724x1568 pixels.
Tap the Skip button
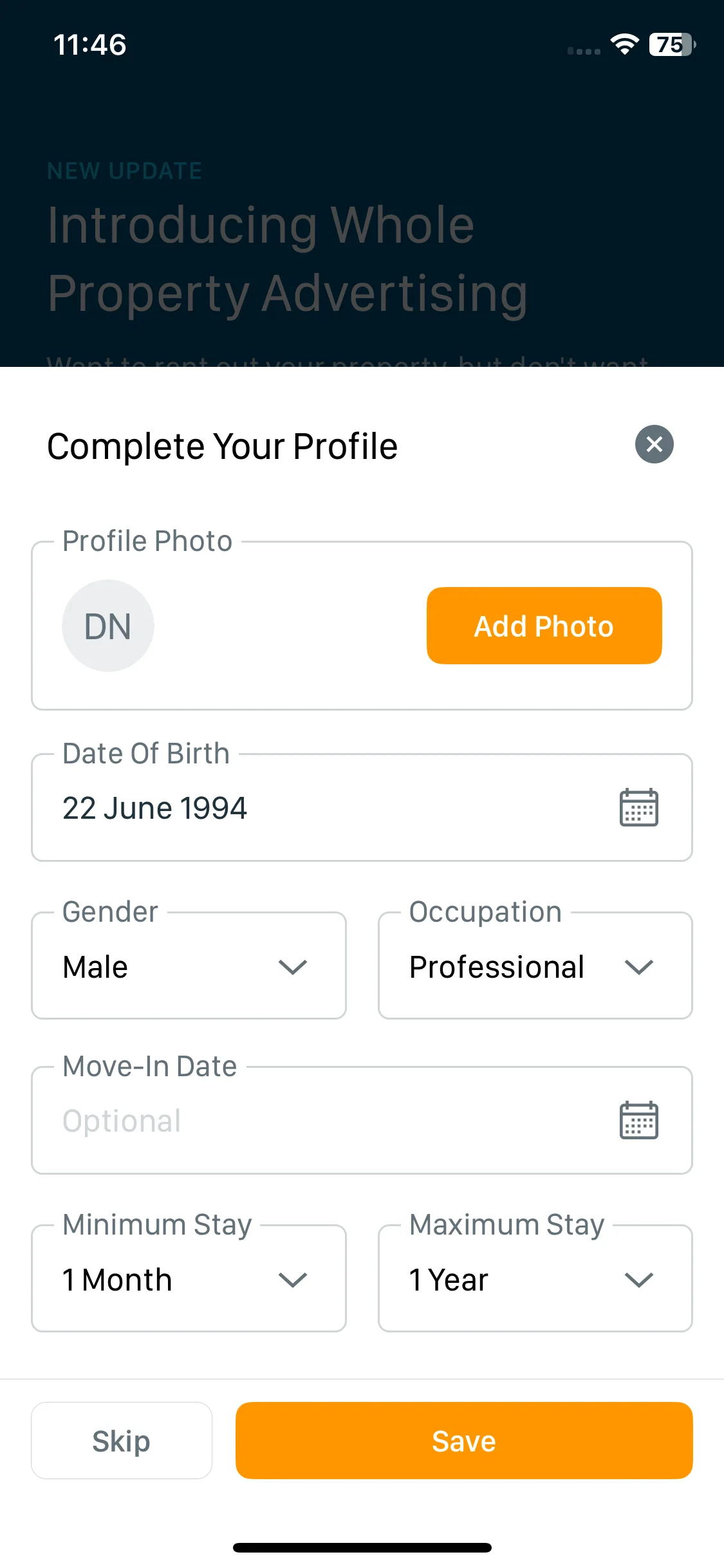pyautogui.click(x=122, y=1441)
